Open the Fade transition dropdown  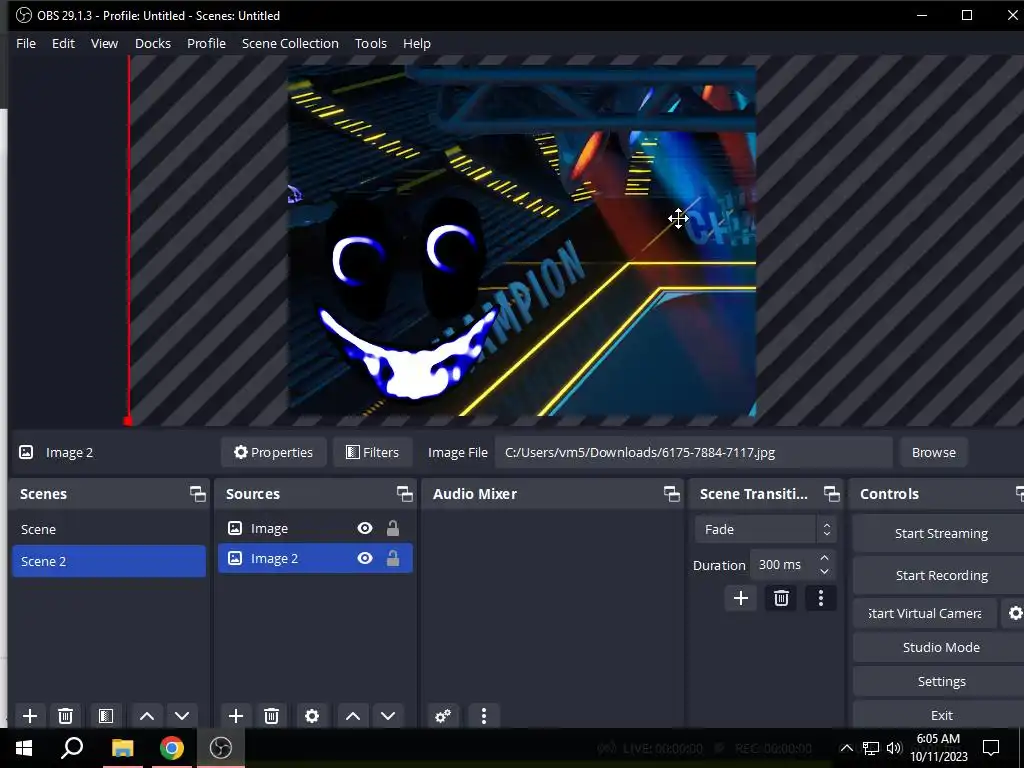click(765, 529)
